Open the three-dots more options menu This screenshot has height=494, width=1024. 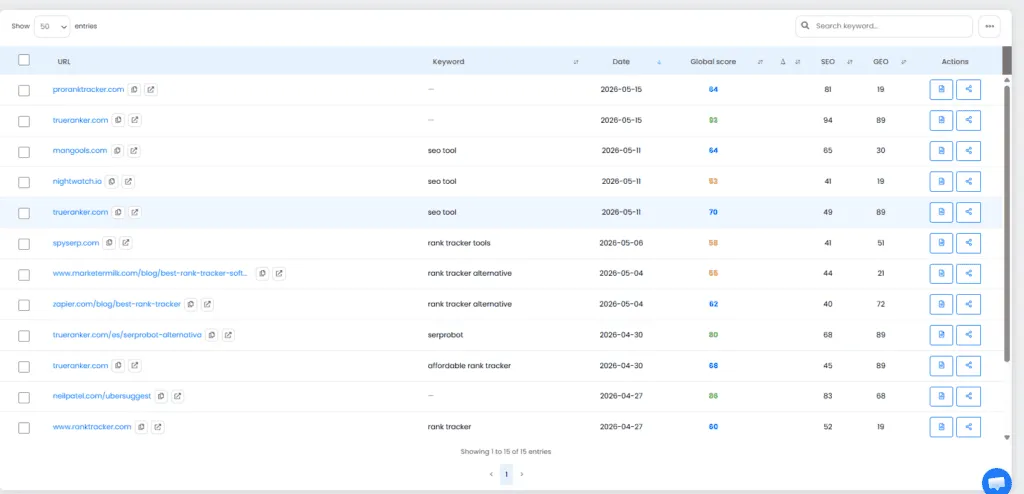click(989, 26)
